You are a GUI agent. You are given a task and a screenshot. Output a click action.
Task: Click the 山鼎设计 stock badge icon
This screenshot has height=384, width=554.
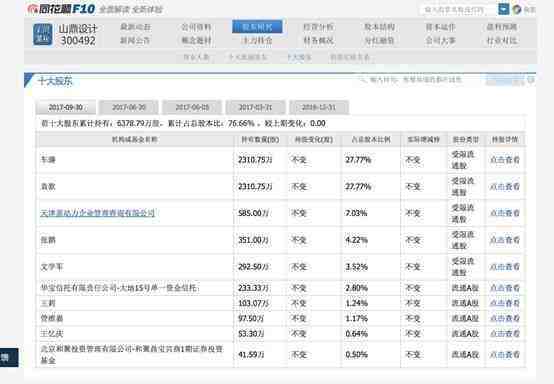click(x=42, y=35)
